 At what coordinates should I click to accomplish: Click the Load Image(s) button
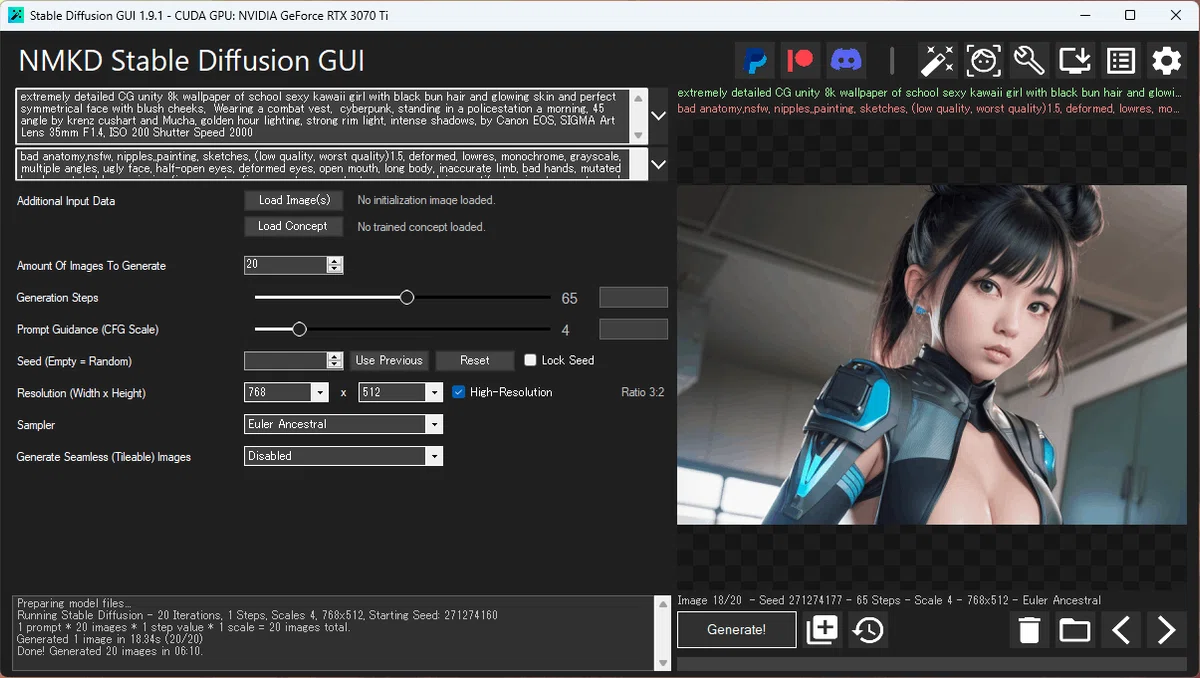294,200
